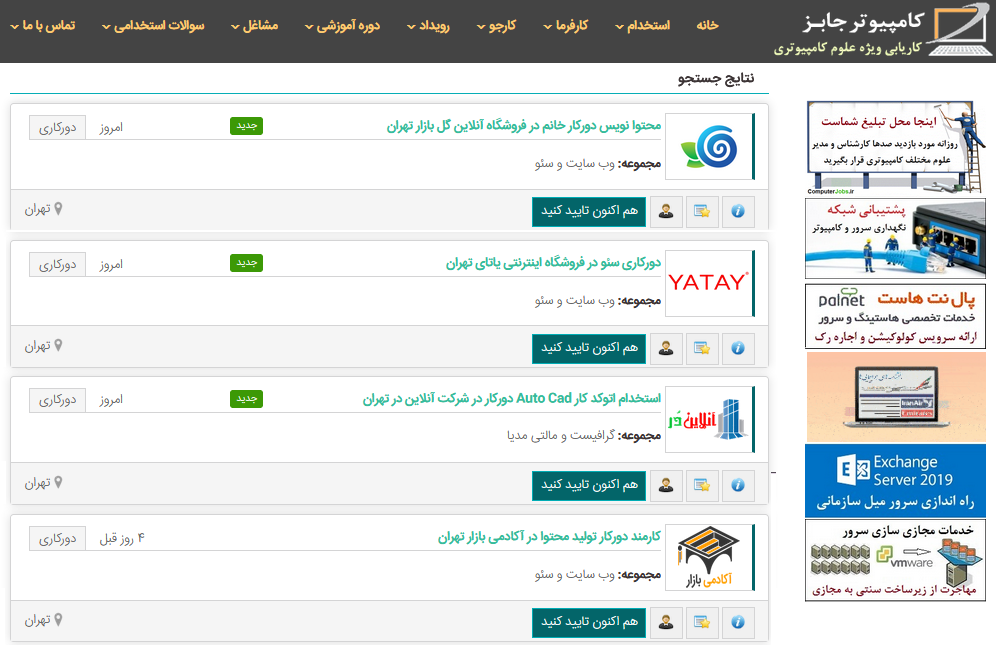
Task: Expand the دوره آموزشی dropdown menu
Action: [x=342, y=25]
